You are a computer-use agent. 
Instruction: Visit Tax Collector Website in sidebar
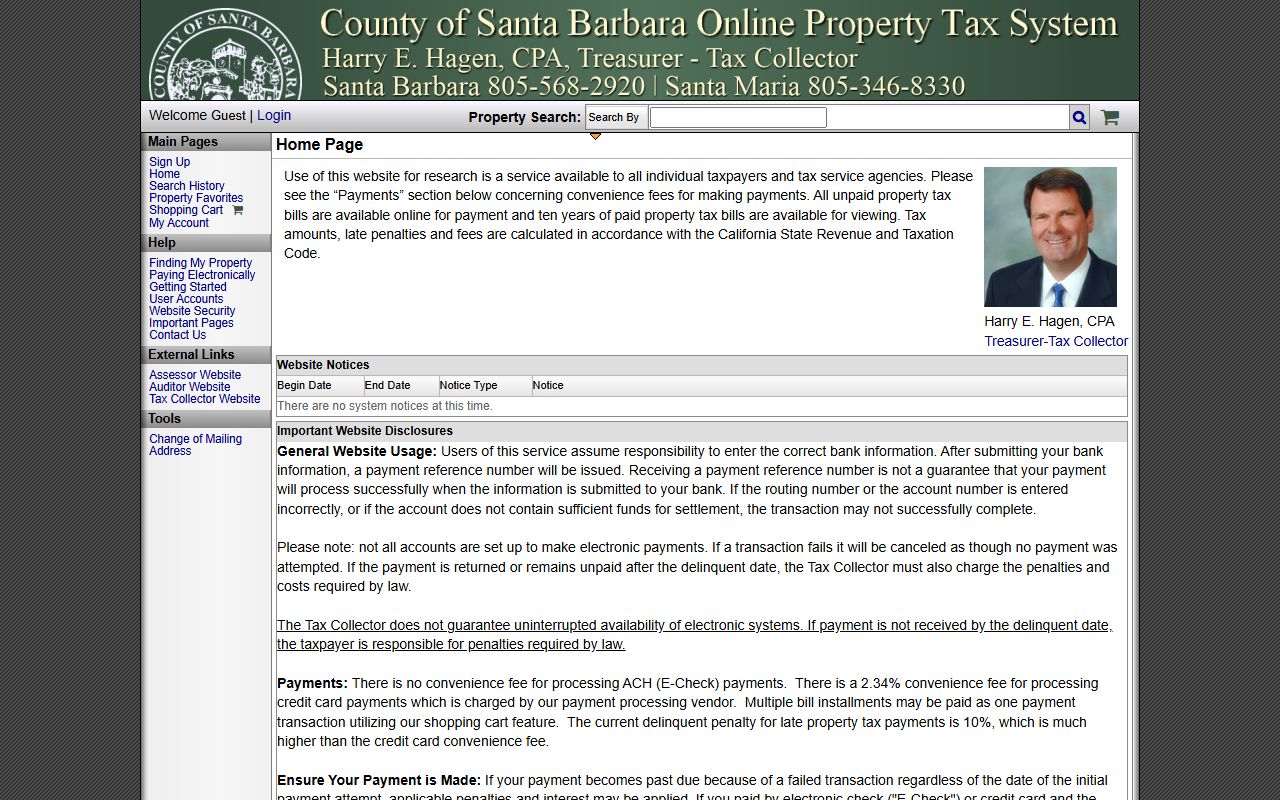(205, 399)
